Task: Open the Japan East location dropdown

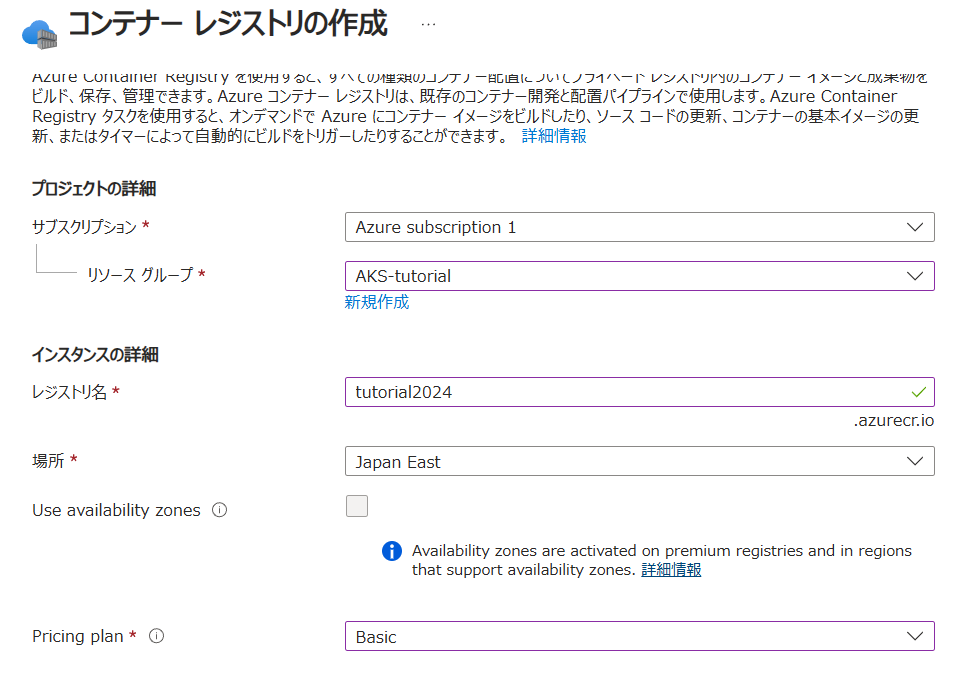Action: tap(639, 462)
